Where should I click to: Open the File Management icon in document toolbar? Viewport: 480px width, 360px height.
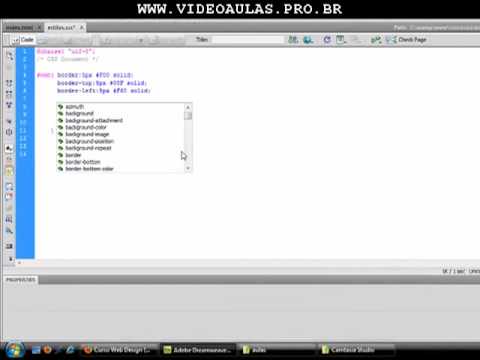coord(293,40)
